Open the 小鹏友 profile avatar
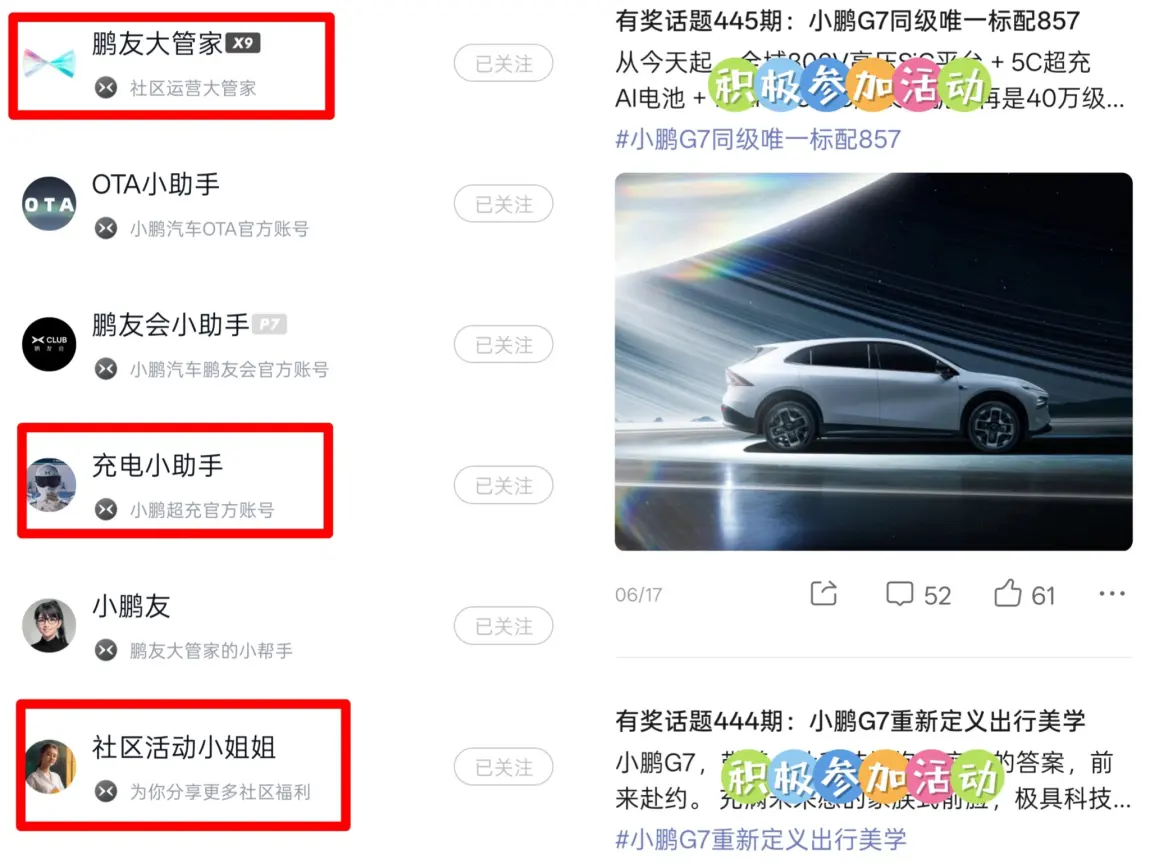Screen dimensions: 1150x863 (49, 625)
